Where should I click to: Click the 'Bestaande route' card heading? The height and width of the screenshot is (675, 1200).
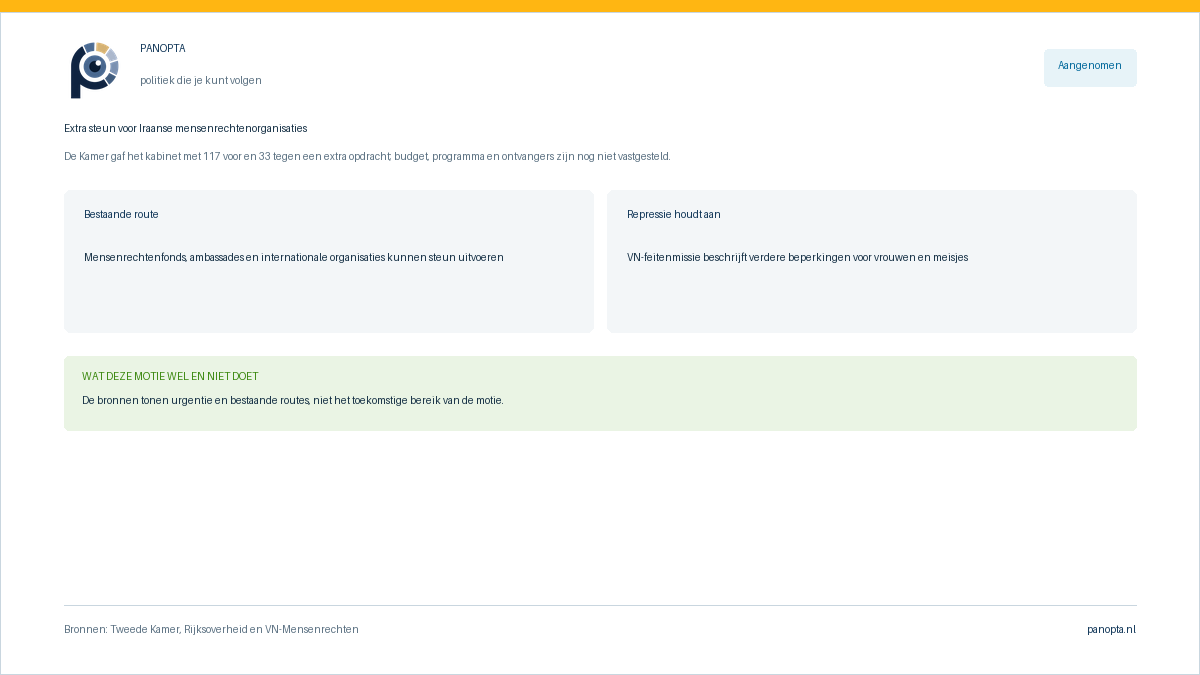[x=121, y=214]
